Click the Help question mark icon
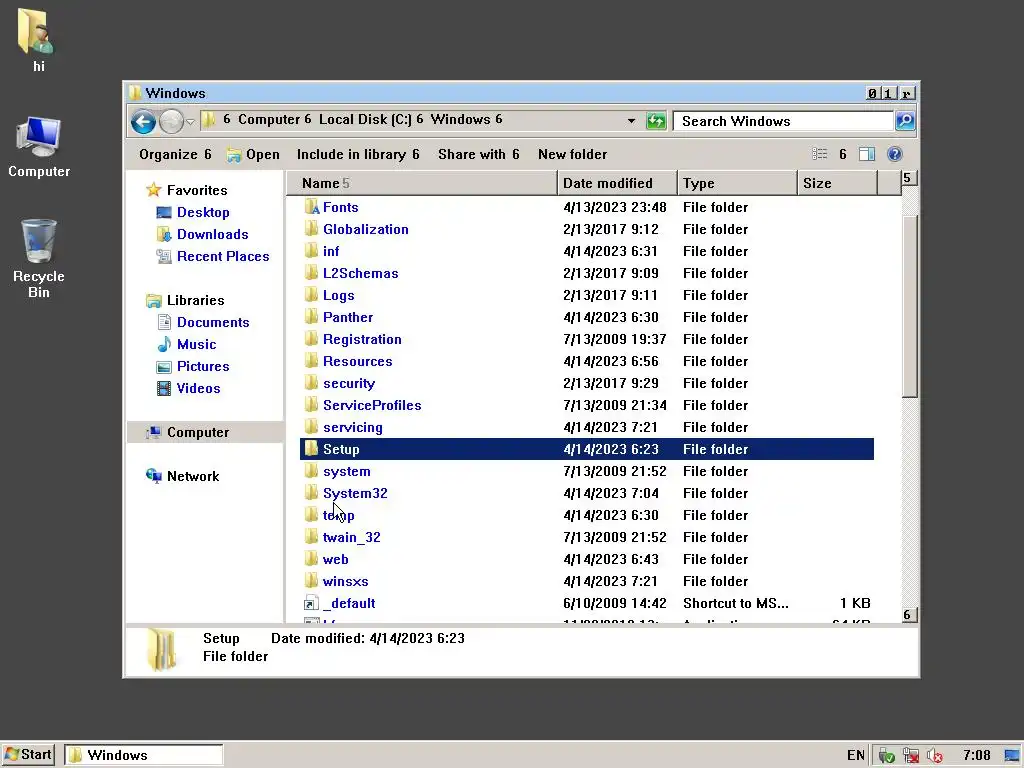1024x768 pixels. click(895, 154)
